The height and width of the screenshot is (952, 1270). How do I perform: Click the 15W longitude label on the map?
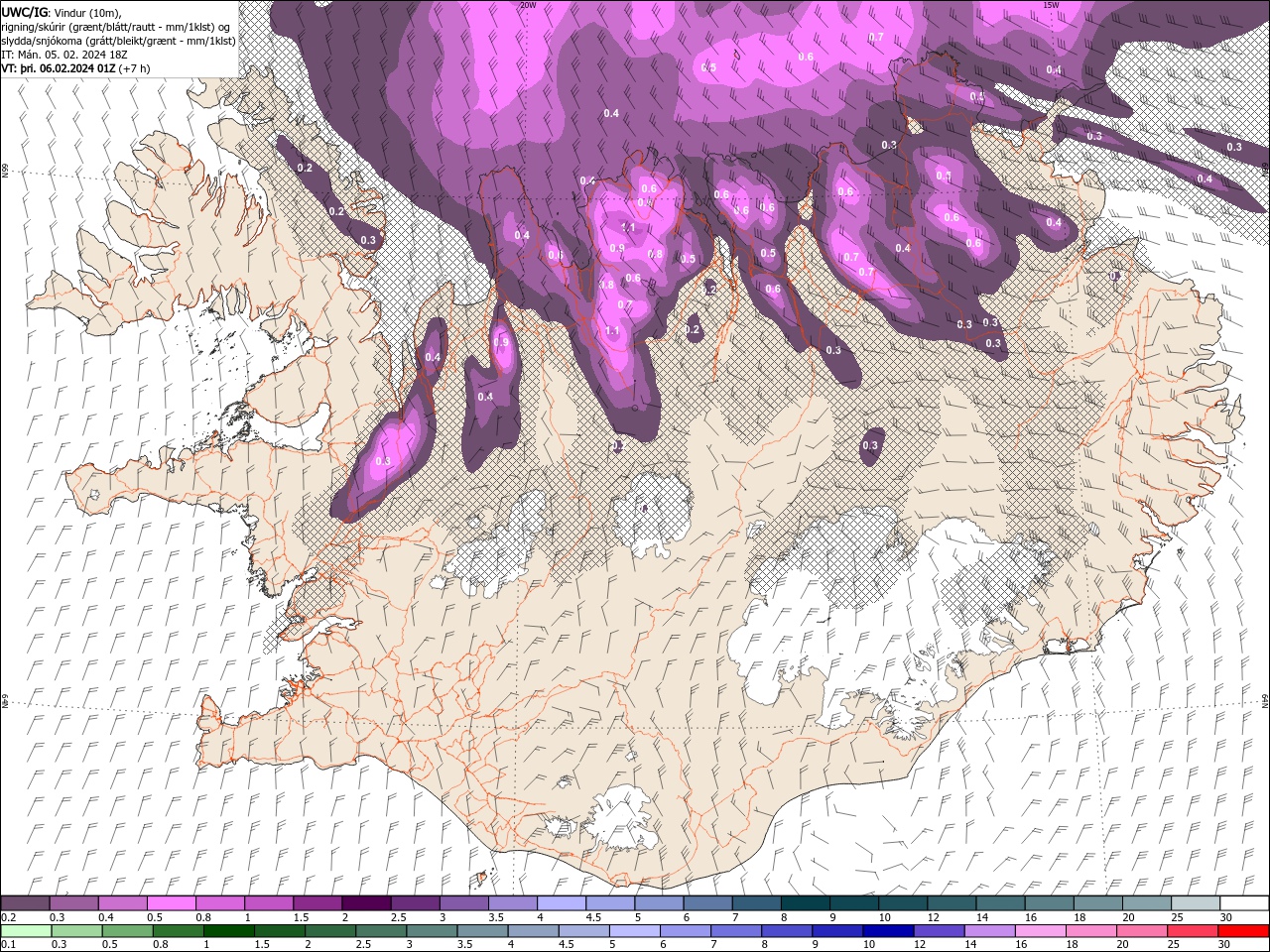click(x=1051, y=5)
